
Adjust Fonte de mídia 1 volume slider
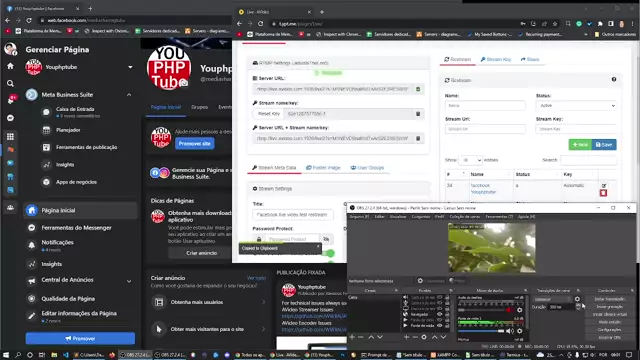[x=481, y=331]
